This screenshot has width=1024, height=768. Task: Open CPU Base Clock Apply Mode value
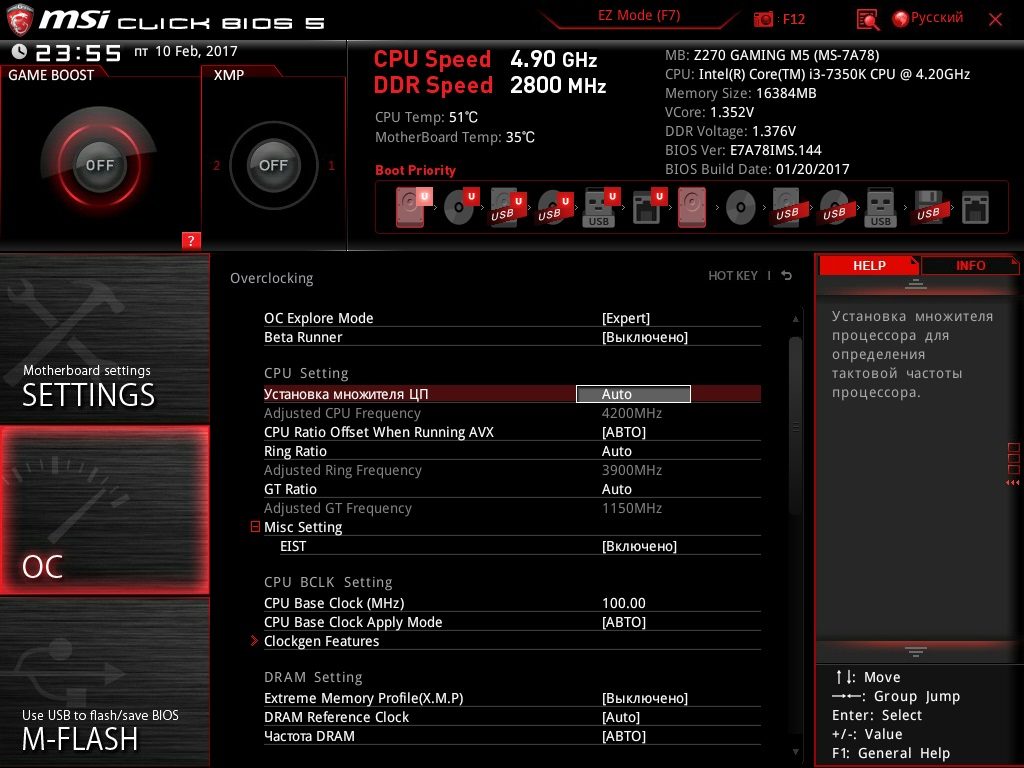[624, 622]
